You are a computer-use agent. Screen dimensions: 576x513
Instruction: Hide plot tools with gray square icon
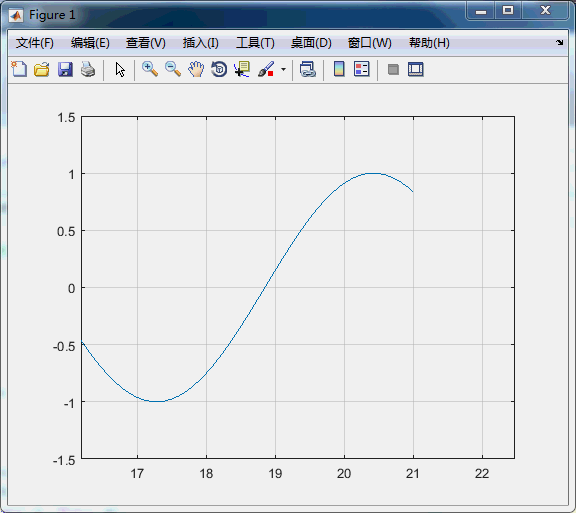click(393, 69)
